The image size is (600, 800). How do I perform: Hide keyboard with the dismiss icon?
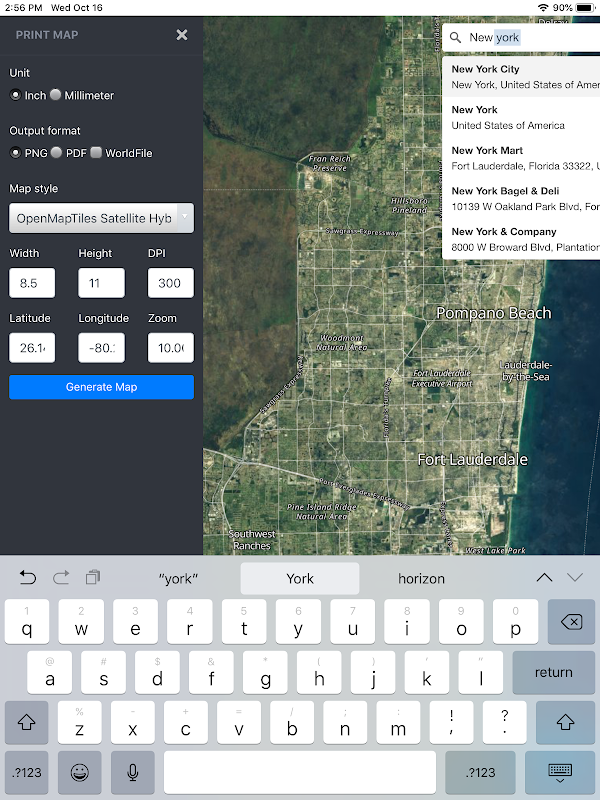click(x=560, y=772)
